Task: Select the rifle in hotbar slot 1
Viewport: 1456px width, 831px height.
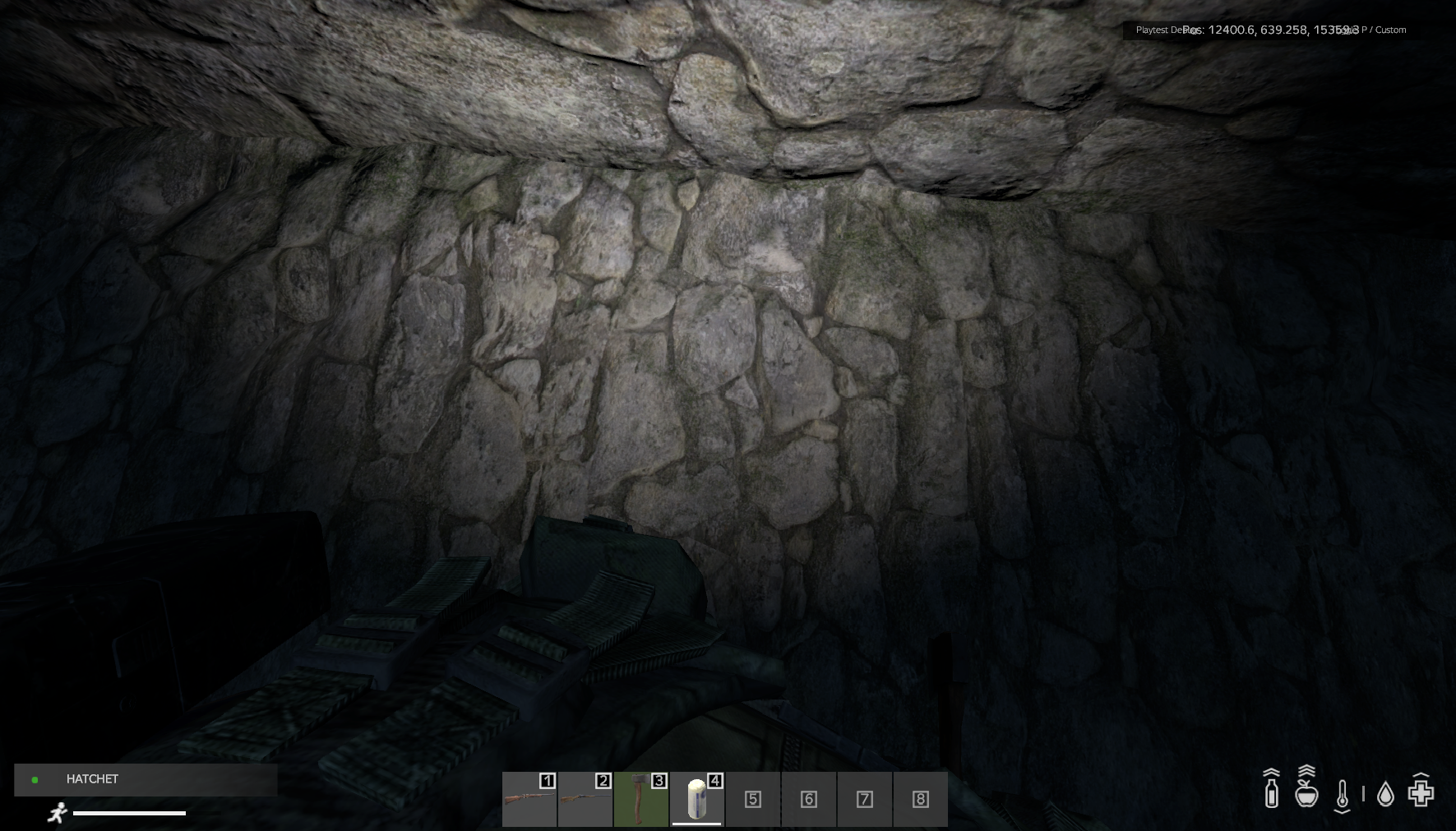Action: coord(529,799)
